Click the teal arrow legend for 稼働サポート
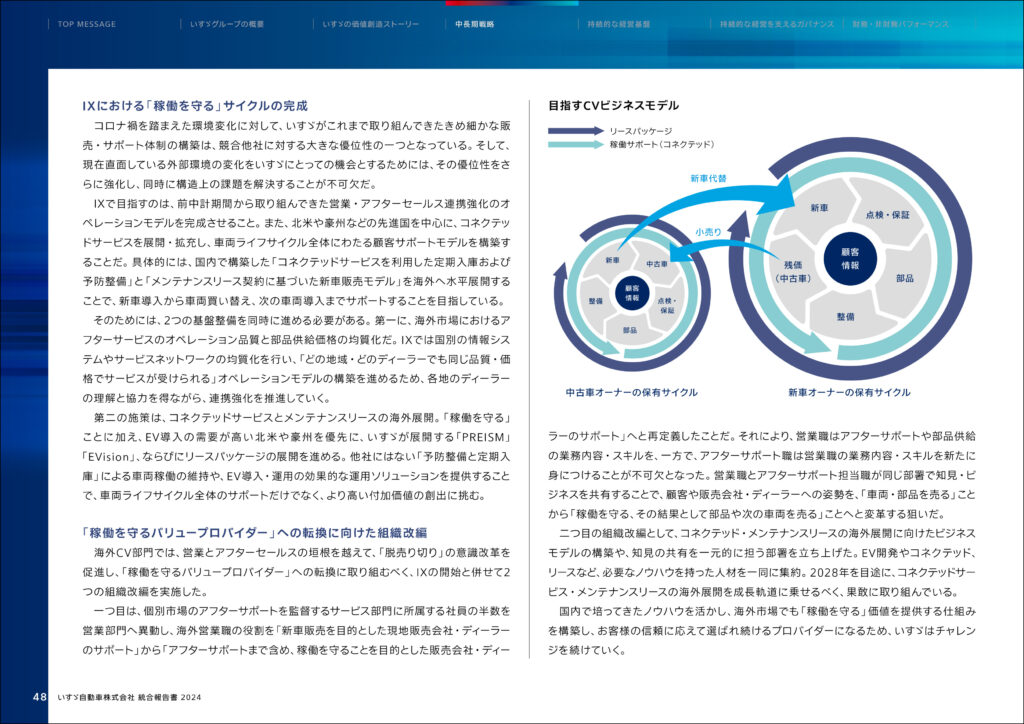 (x=575, y=144)
